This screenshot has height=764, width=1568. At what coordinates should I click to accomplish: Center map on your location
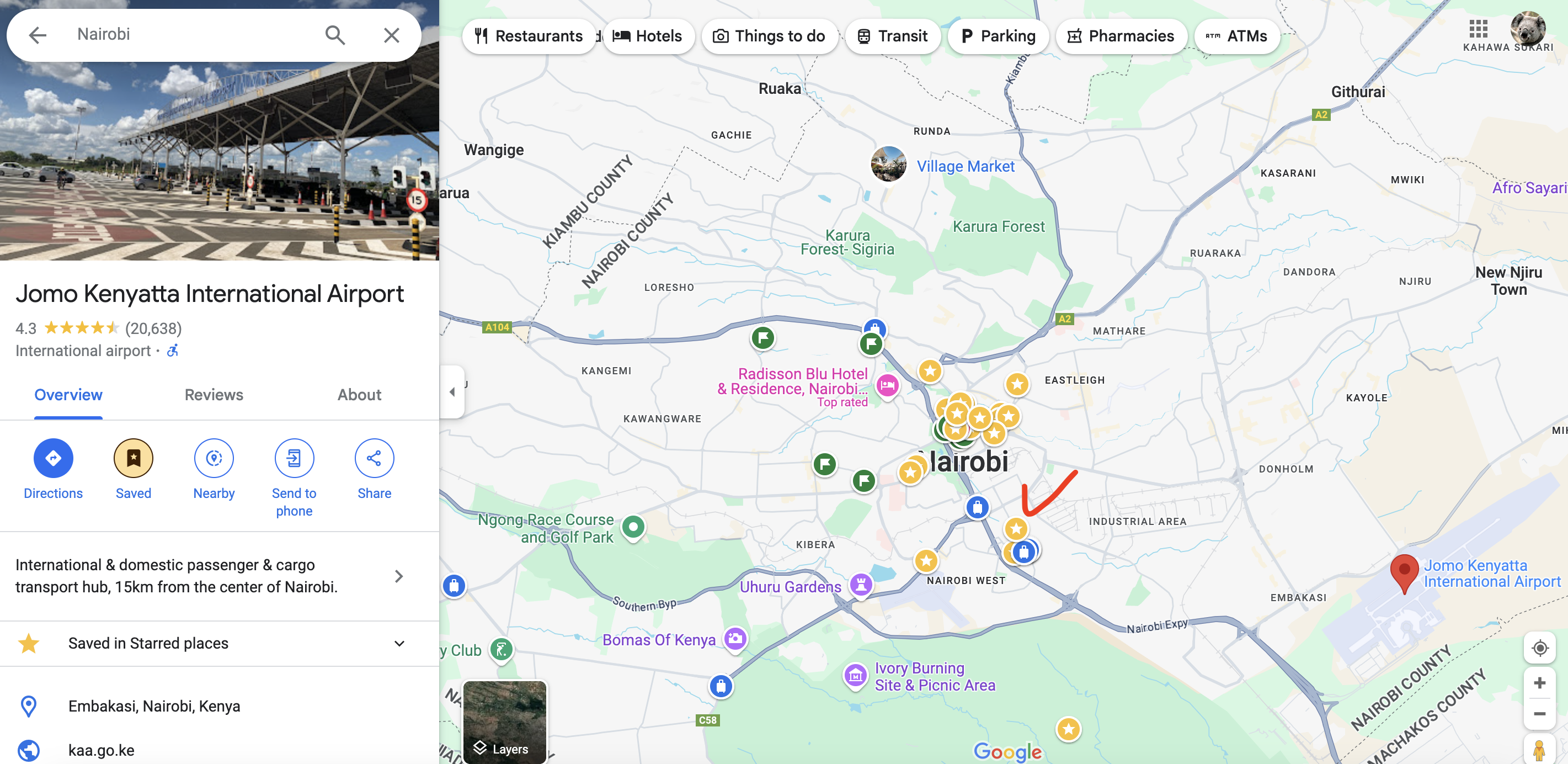1539,648
